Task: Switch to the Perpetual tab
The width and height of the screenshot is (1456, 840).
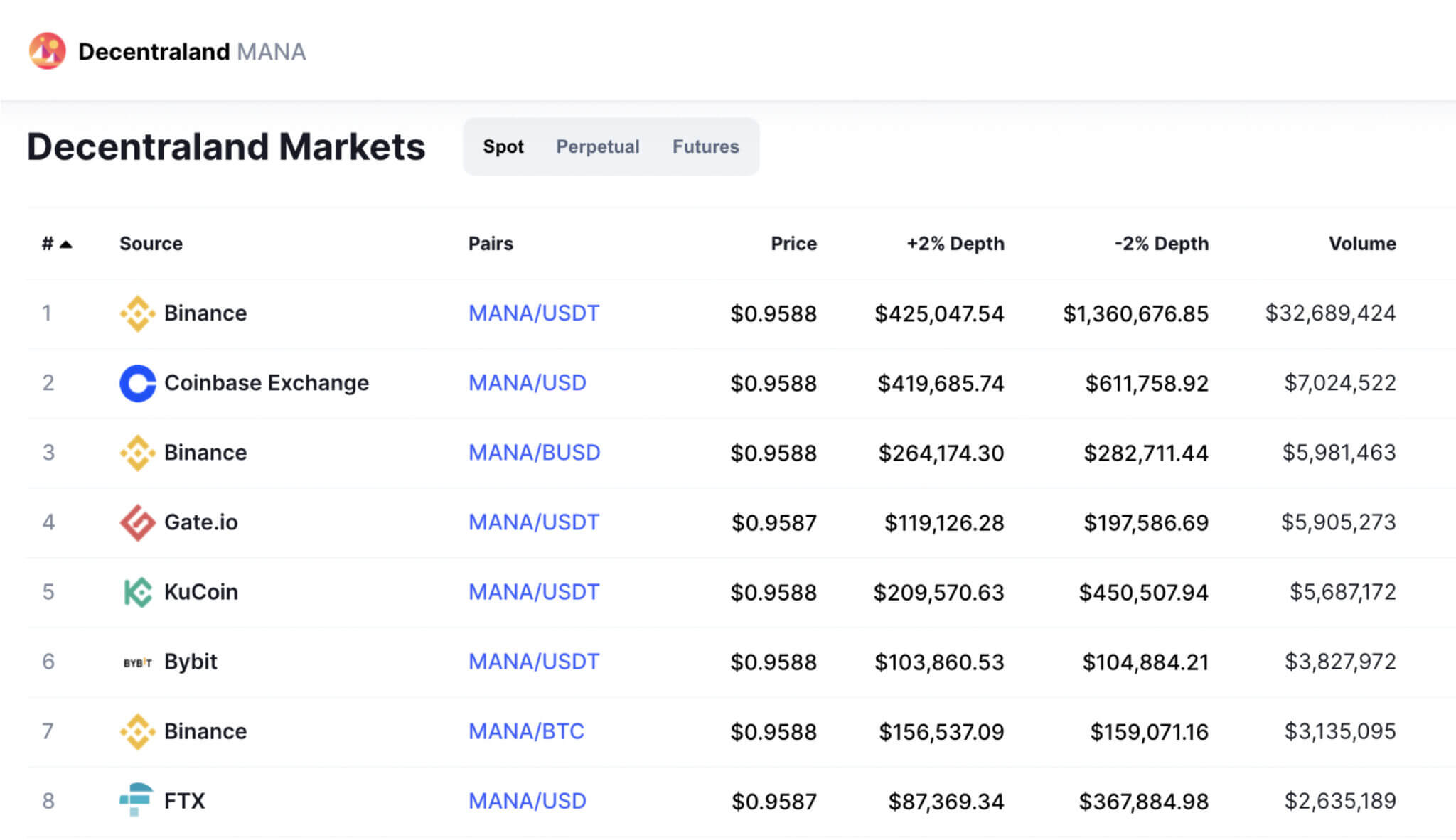Action: [x=598, y=146]
